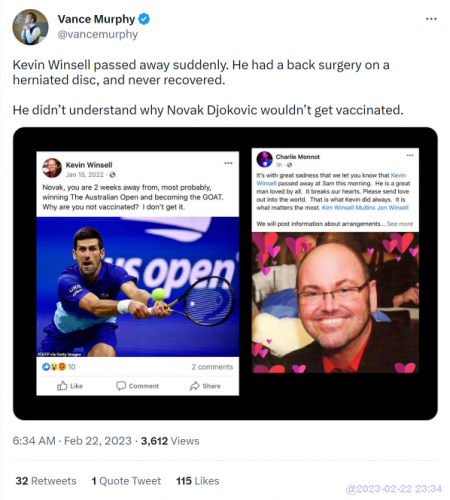The height and width of the screenshot is (500, 450).
Task: Open the tweet's three-dot more menu
Action: (x=431, y=19)
